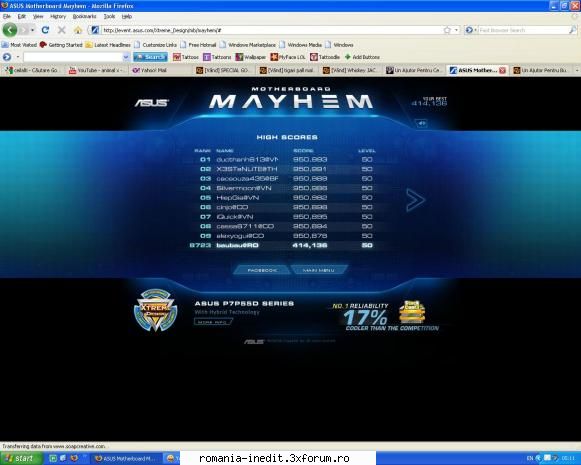This screenshot has width=581, height=465.
Task: Go back with the green back arrow
Action: coord(10,30)
